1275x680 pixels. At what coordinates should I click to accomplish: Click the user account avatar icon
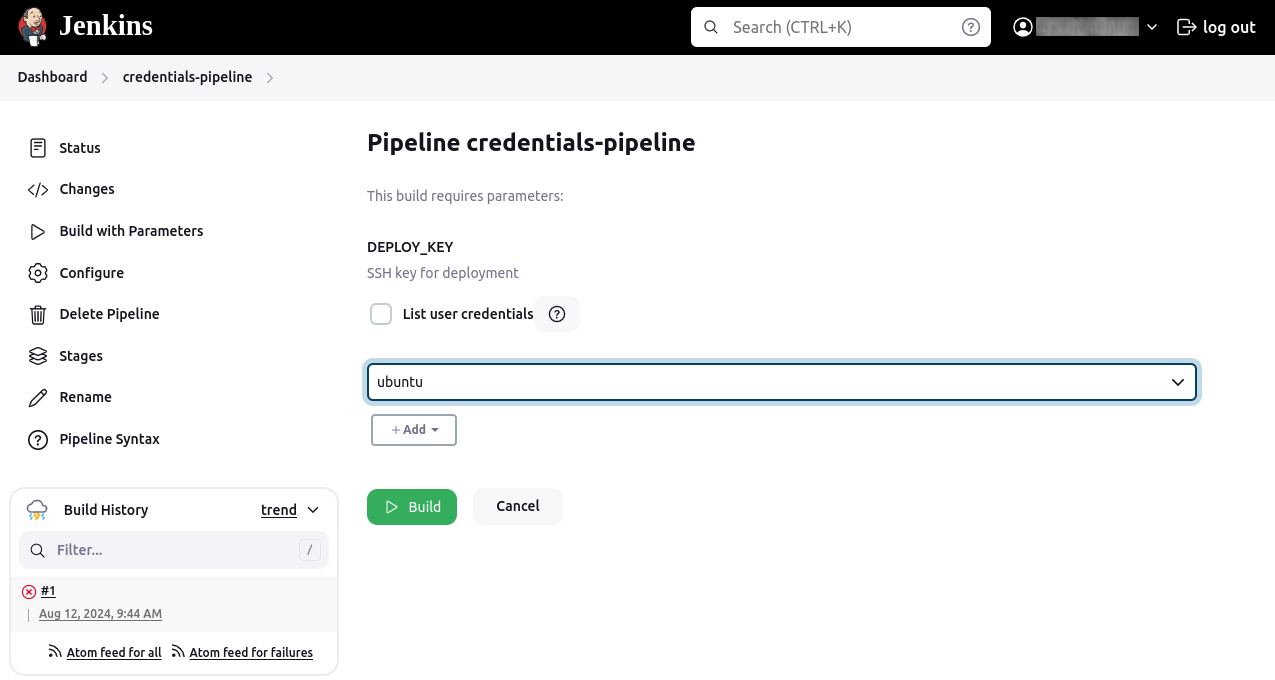coord(1022,27)
